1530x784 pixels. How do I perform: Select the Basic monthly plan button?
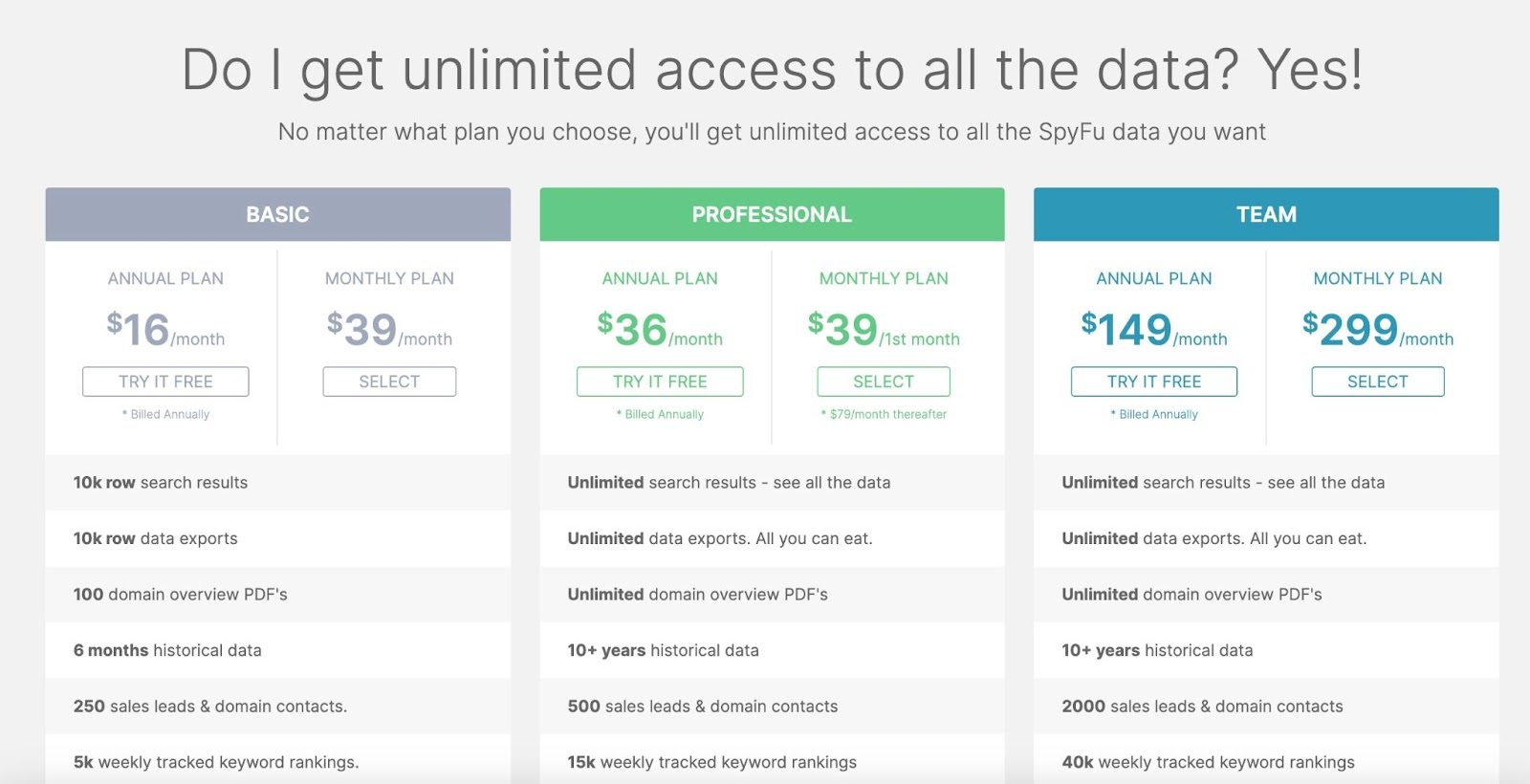[389, 381]
